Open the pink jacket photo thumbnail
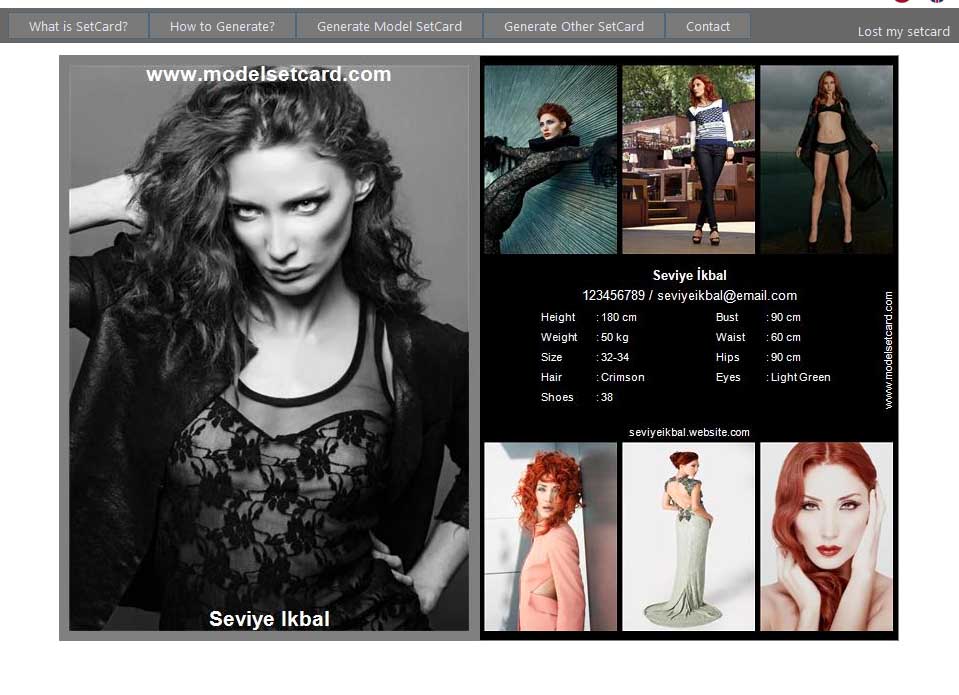 (550, 536)
